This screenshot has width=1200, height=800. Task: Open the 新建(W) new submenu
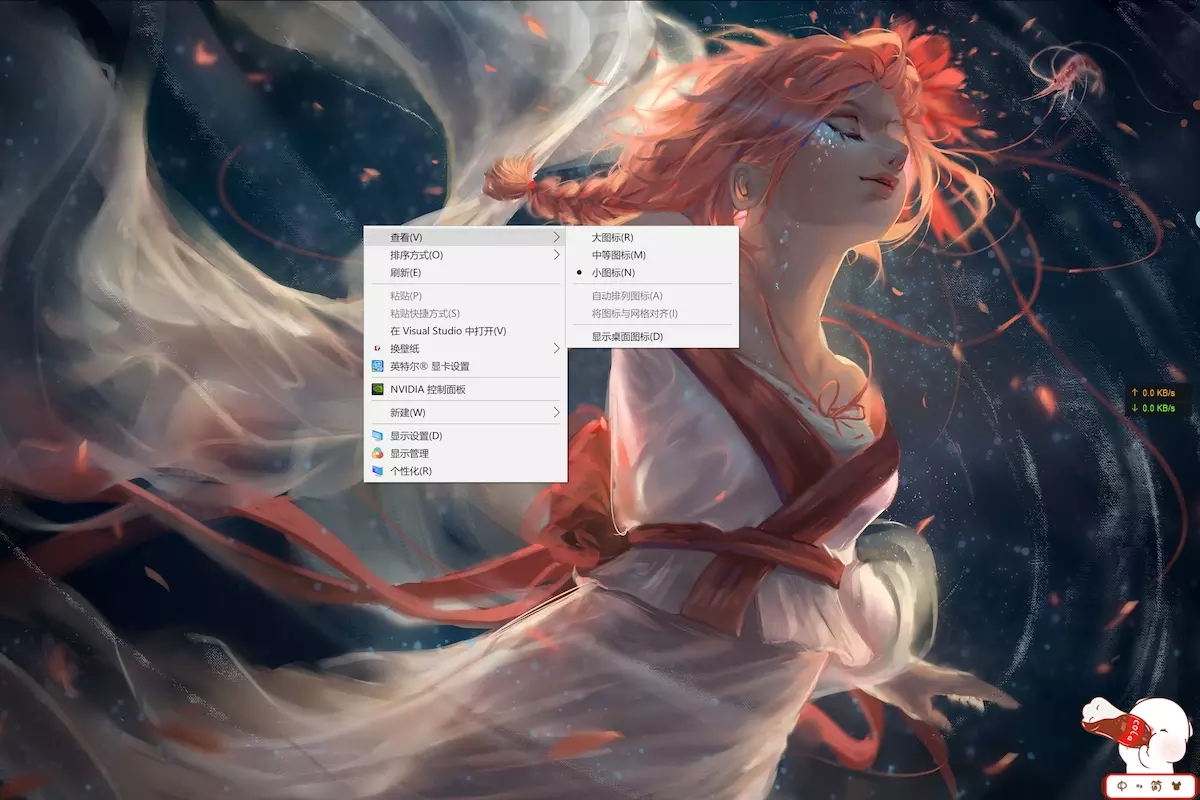465,412
